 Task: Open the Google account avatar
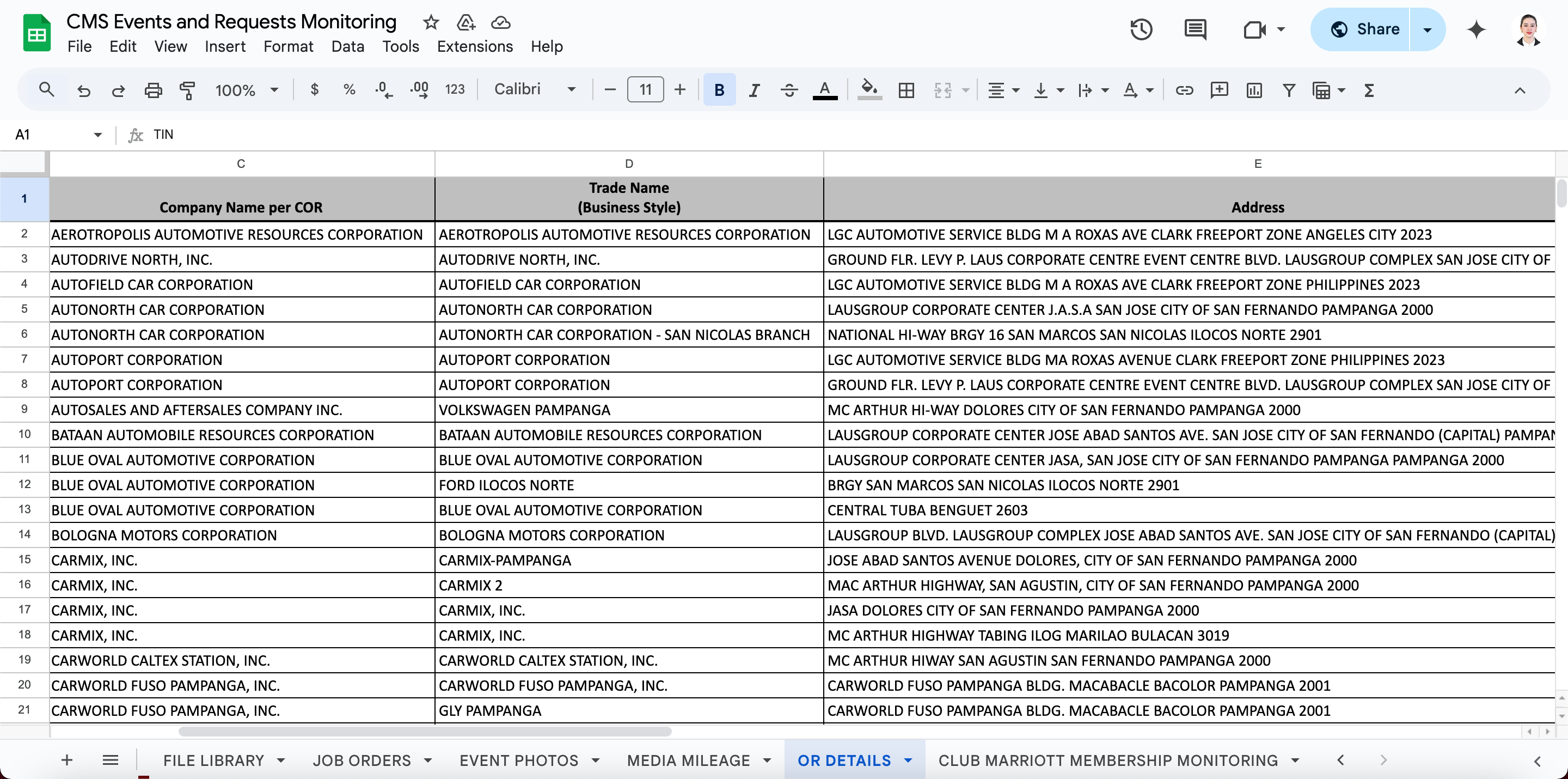[x=1528, y=29]
